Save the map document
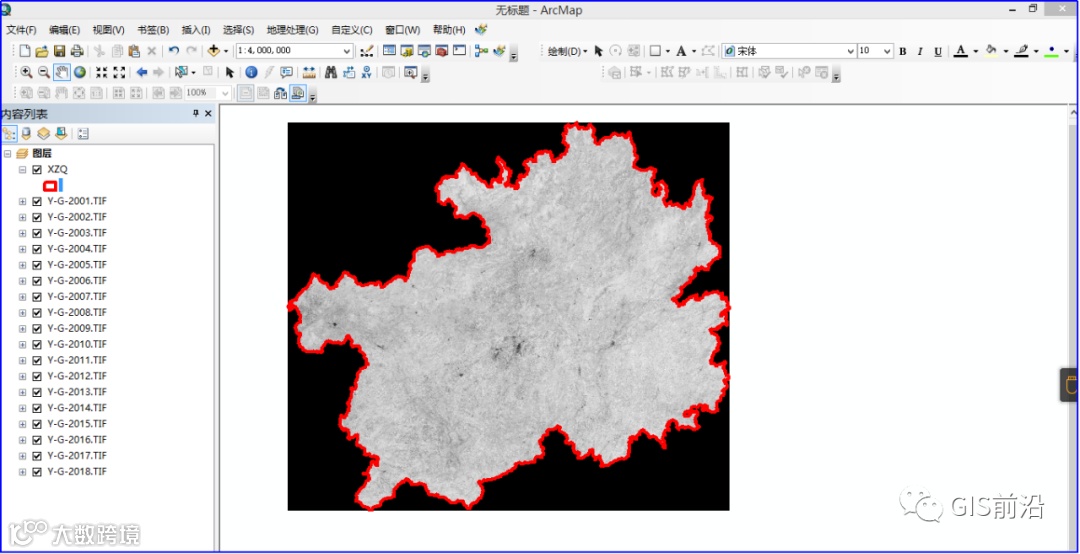The height and width of the screenshot is (554, 1080). pos(59,51)
